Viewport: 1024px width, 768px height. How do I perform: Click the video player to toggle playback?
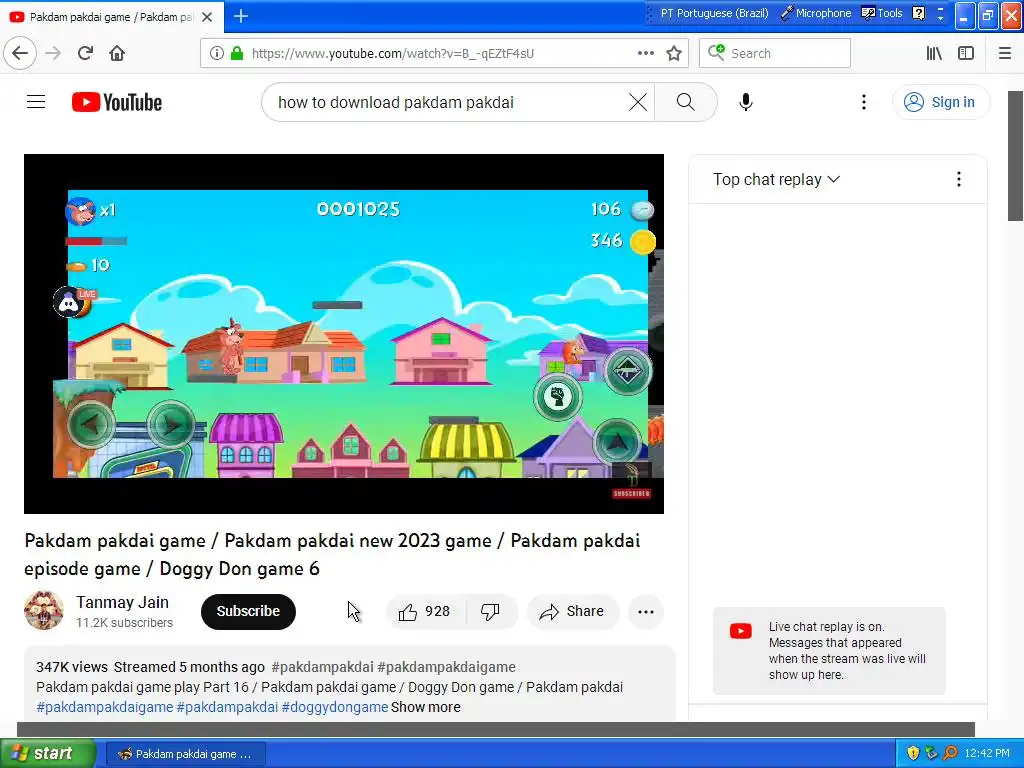[344, 334]
